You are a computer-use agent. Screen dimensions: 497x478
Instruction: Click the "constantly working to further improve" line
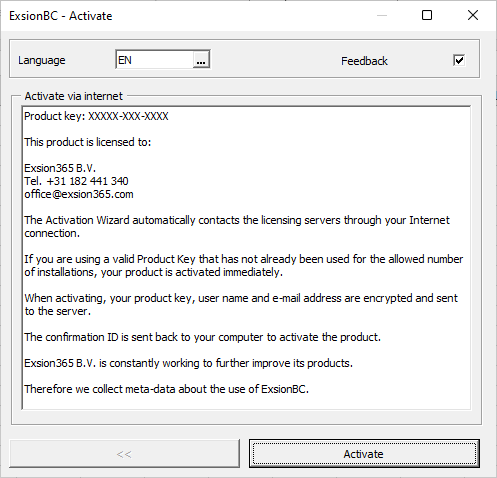click(188, 363)
